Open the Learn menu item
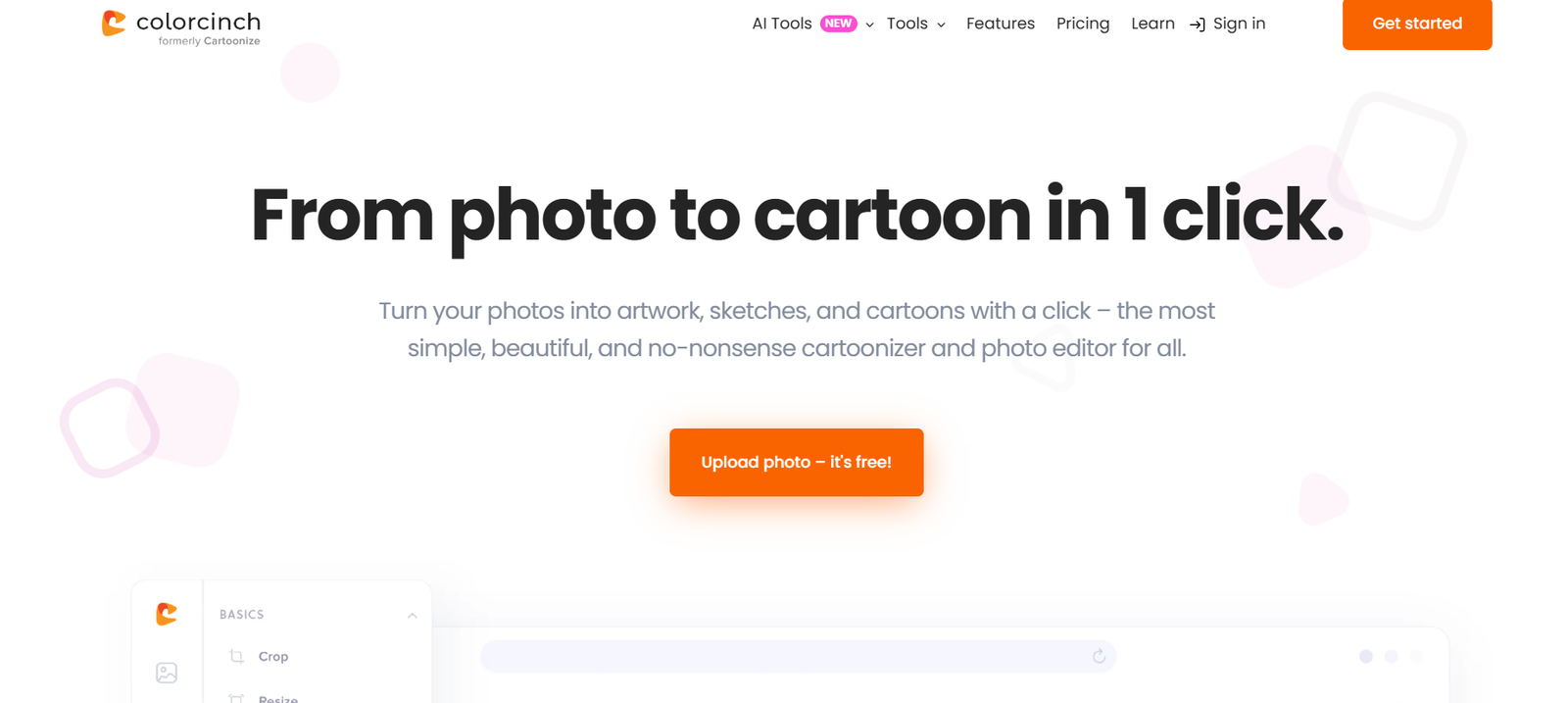 (x=1152, y=24)
